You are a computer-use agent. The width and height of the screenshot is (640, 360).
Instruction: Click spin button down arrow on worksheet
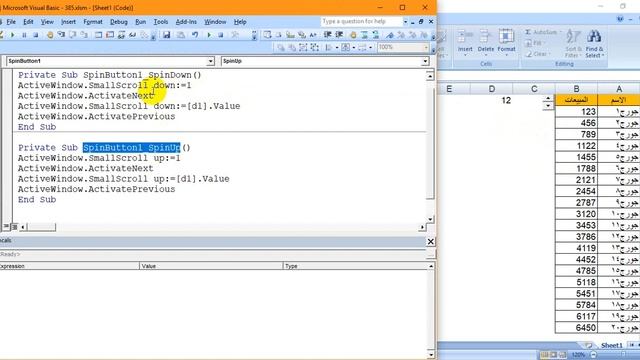548,106
